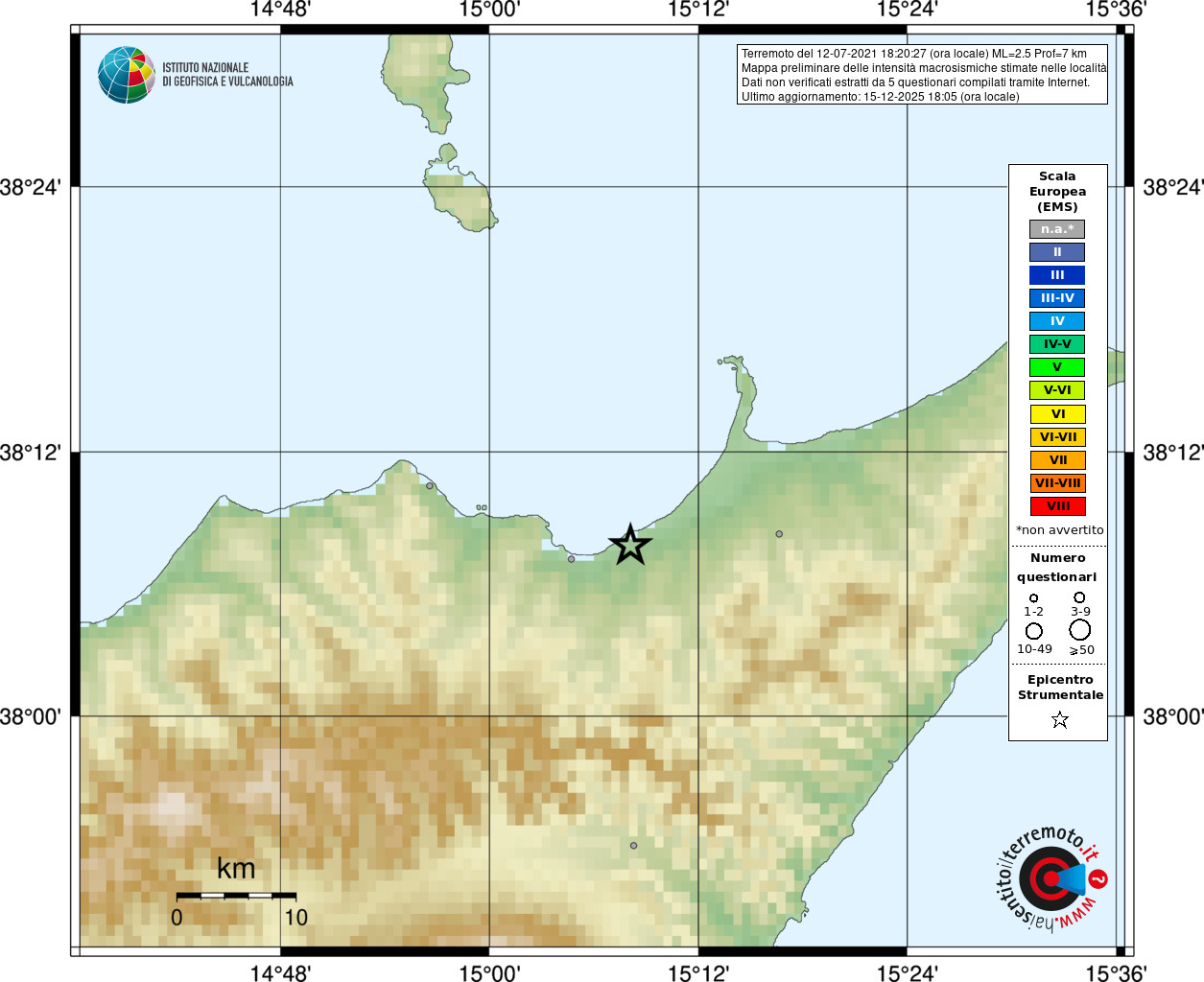Viewport: 1204px width, 982px height.
Task: Select the 1-2 questionnaires circle symbol
Action: pos(1033,597)
